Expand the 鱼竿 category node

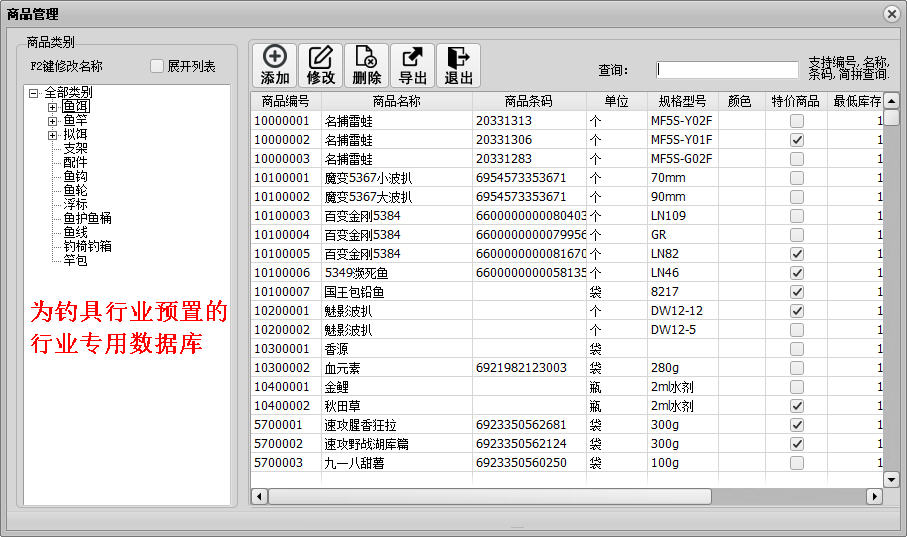click(x=53, y=120)
